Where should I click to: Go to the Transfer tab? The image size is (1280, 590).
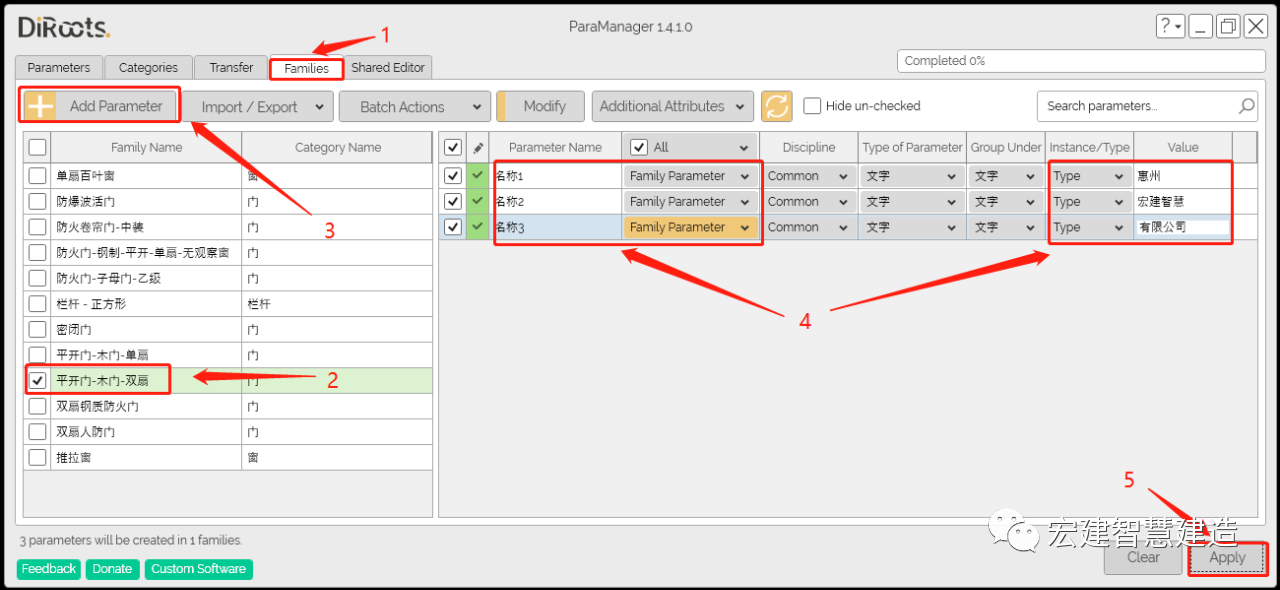[x=231, y=68]
